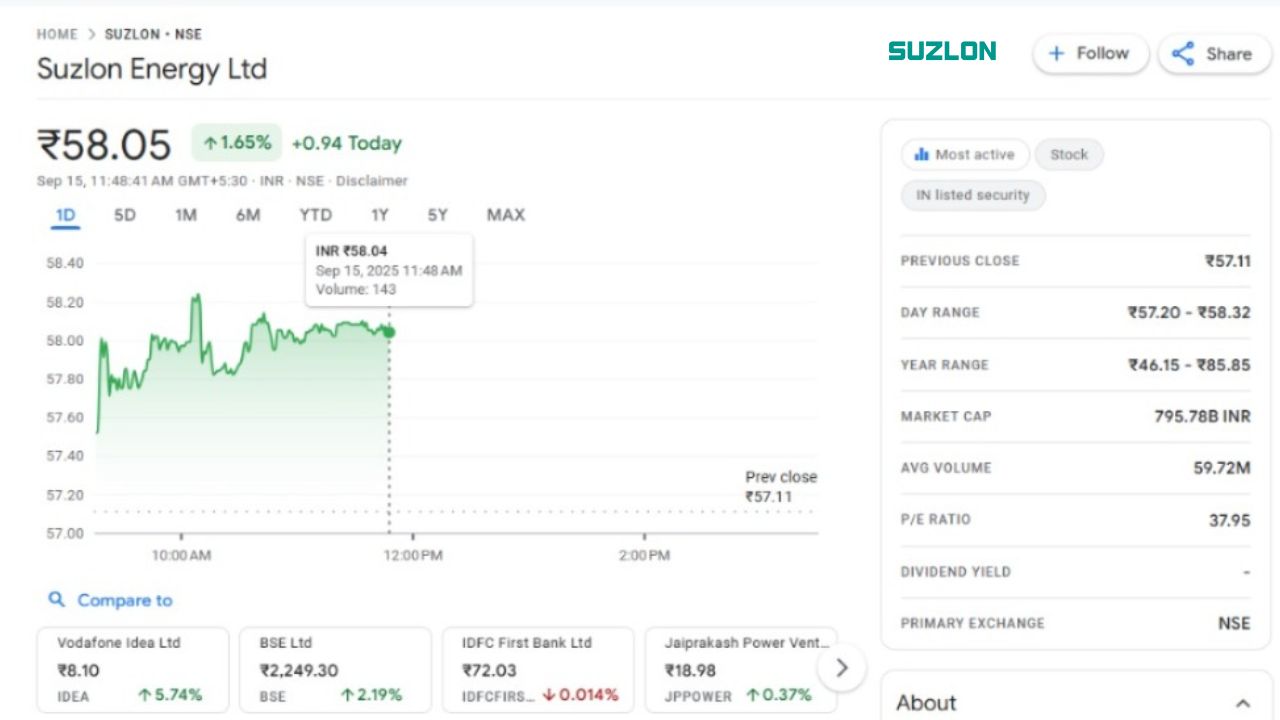Select the 5Y chart range tab
The width and height of the screenshot is (1280, 720).
point(438,215)
